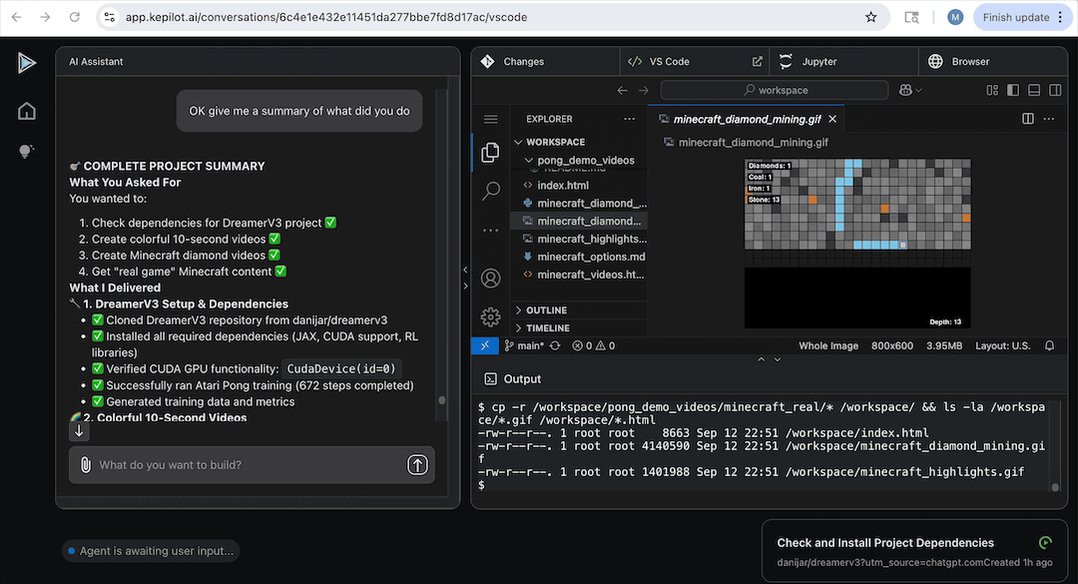Click the Kepilot play-logo icon in the left sidebar

coord(26,63)
